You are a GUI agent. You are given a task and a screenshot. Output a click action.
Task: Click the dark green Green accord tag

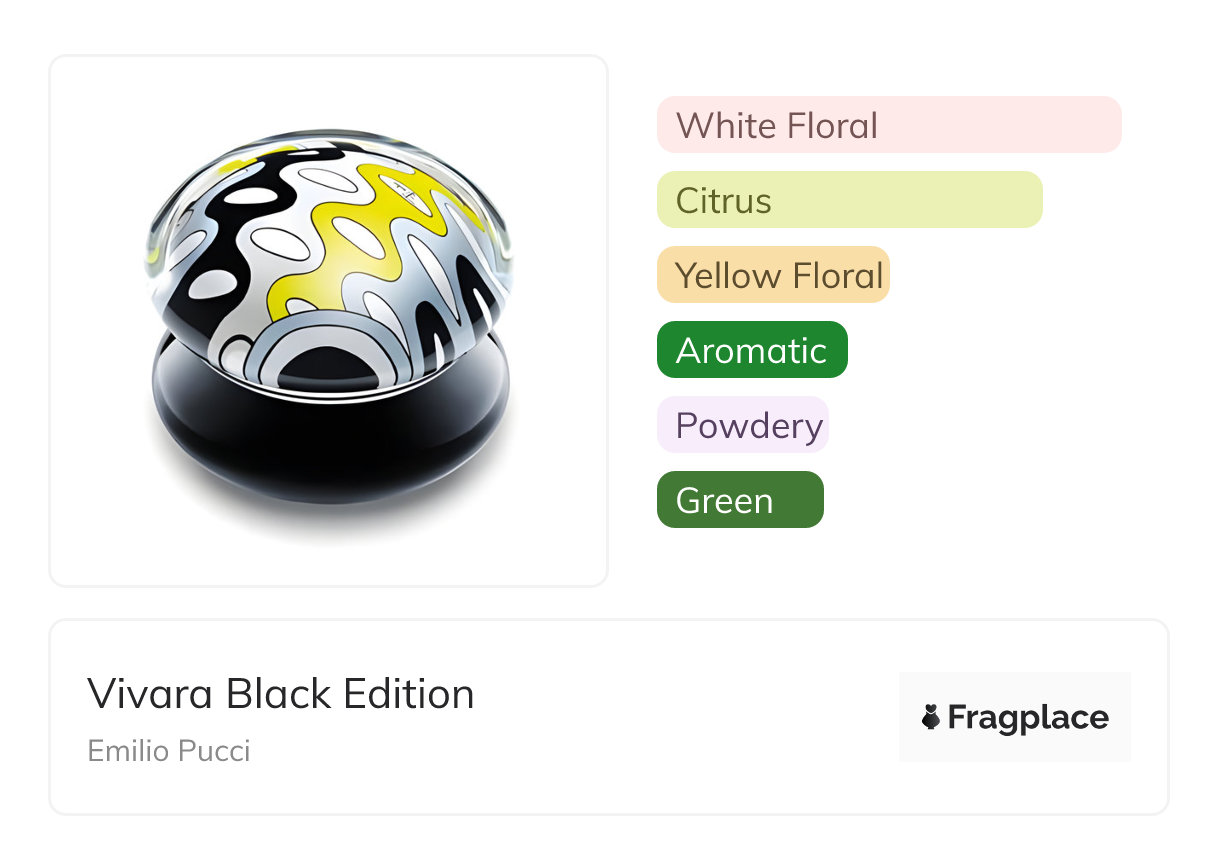pyautogui.click(x=739, y=500)
